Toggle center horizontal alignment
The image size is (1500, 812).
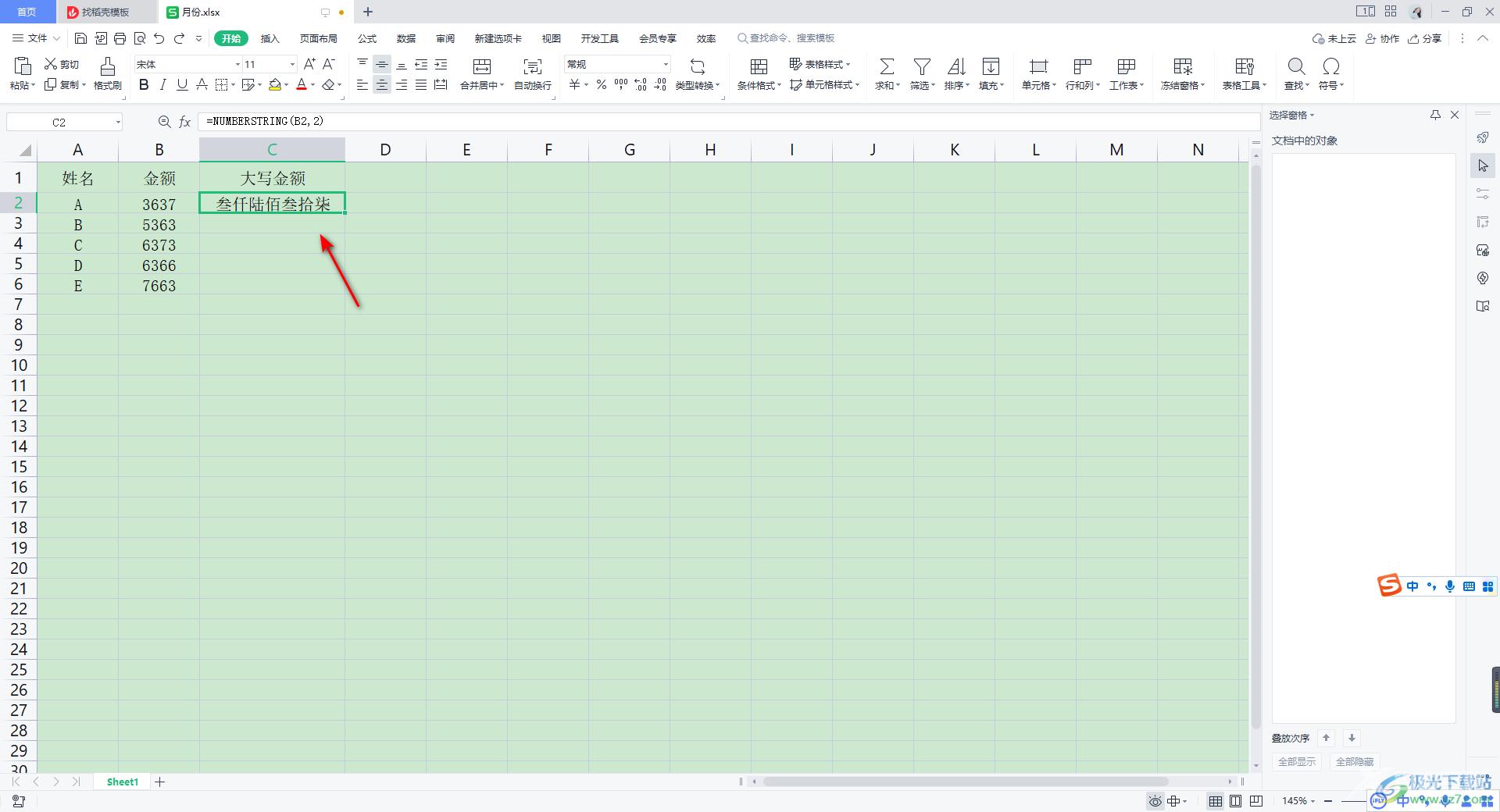click(382, 84)
